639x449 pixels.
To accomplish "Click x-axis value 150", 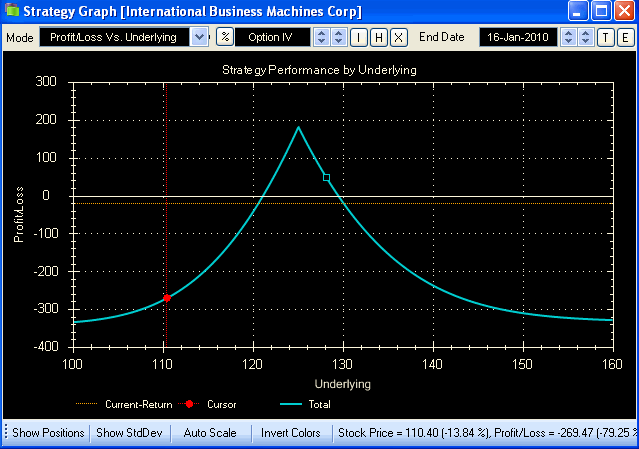I will click(522, 364).
